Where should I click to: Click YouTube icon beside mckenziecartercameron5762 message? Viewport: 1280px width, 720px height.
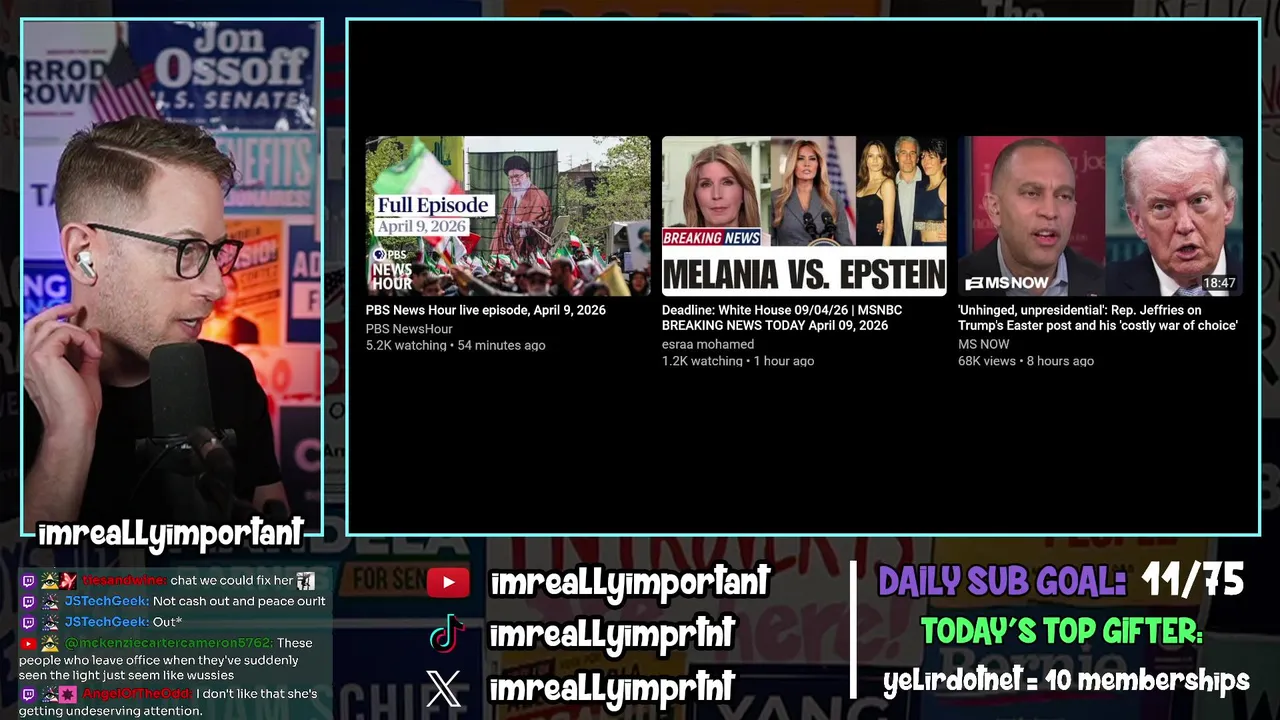28,643
